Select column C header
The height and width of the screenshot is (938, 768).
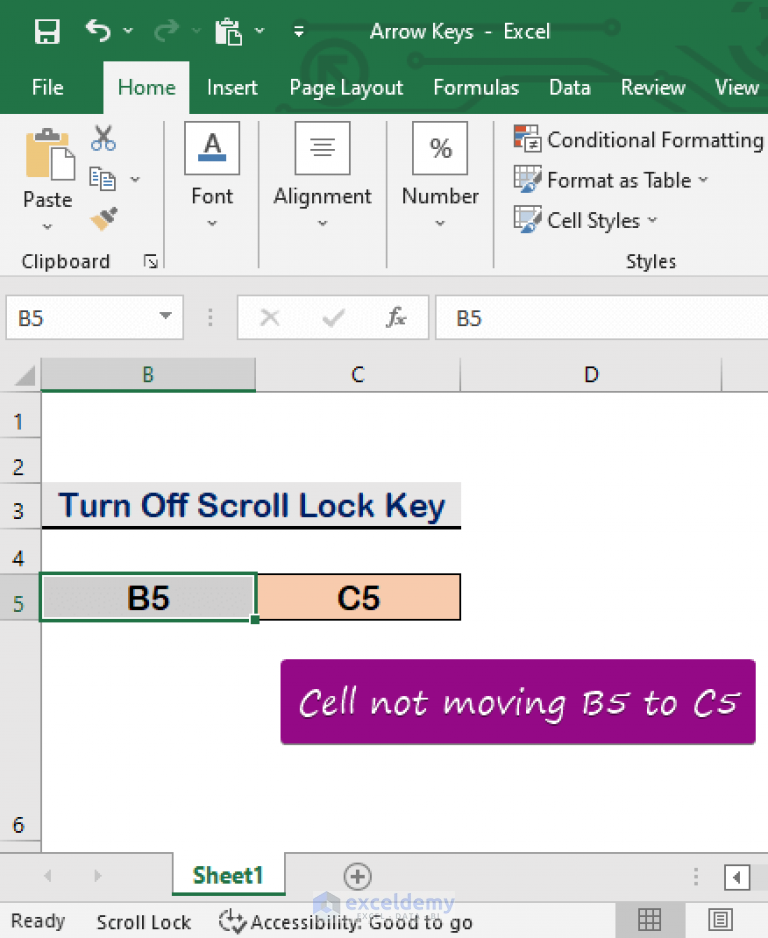[x=358, y=374]
